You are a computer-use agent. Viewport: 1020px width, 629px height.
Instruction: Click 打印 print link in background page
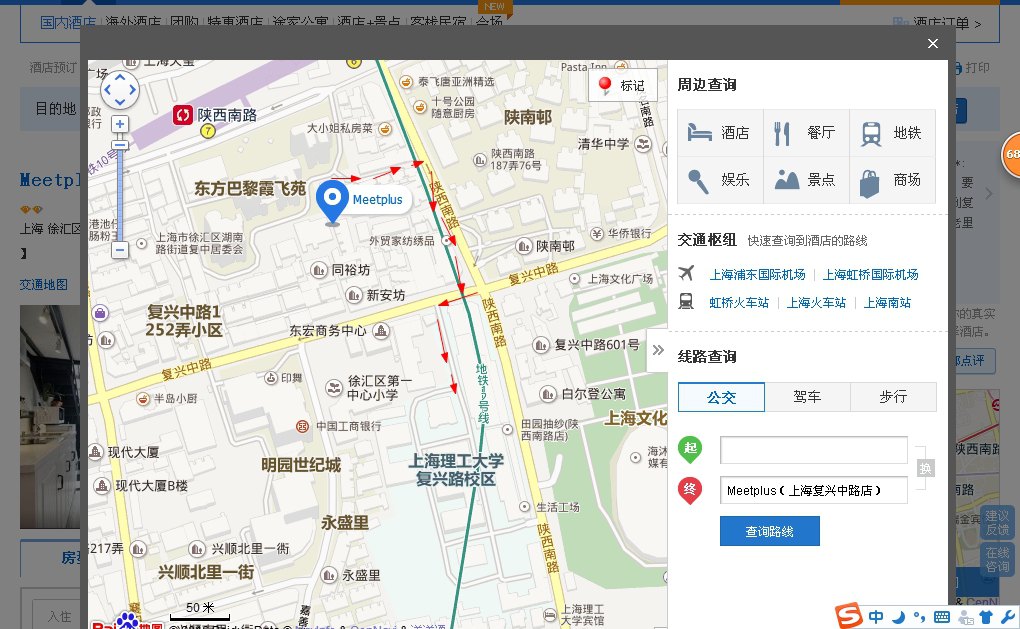point(977,68)
